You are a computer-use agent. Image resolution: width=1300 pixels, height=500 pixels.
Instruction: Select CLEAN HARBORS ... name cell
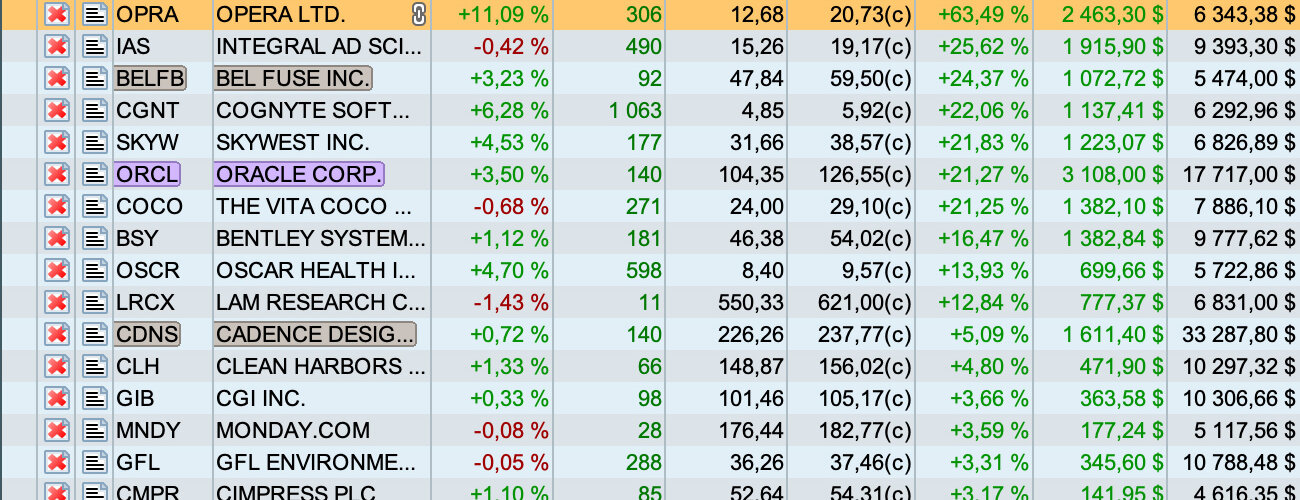point(322,367)
